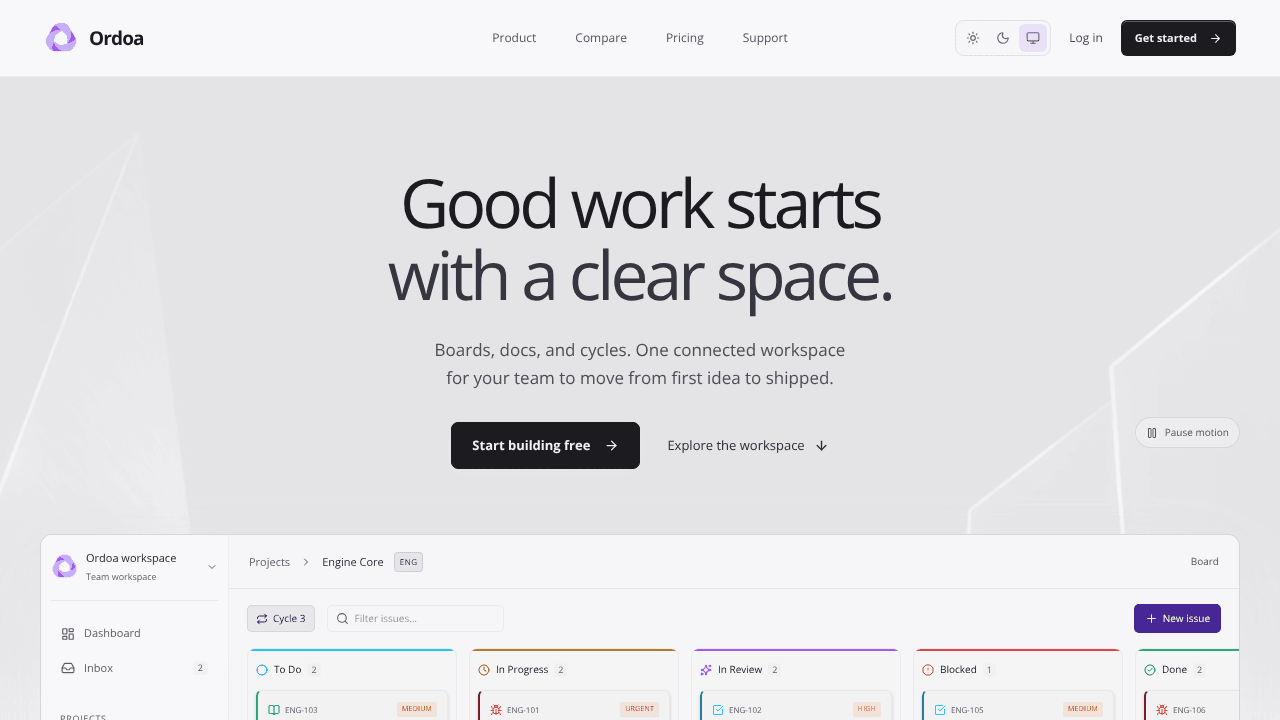Open issue ENG-103
The image size is (1280, 720).
point(352,705)
